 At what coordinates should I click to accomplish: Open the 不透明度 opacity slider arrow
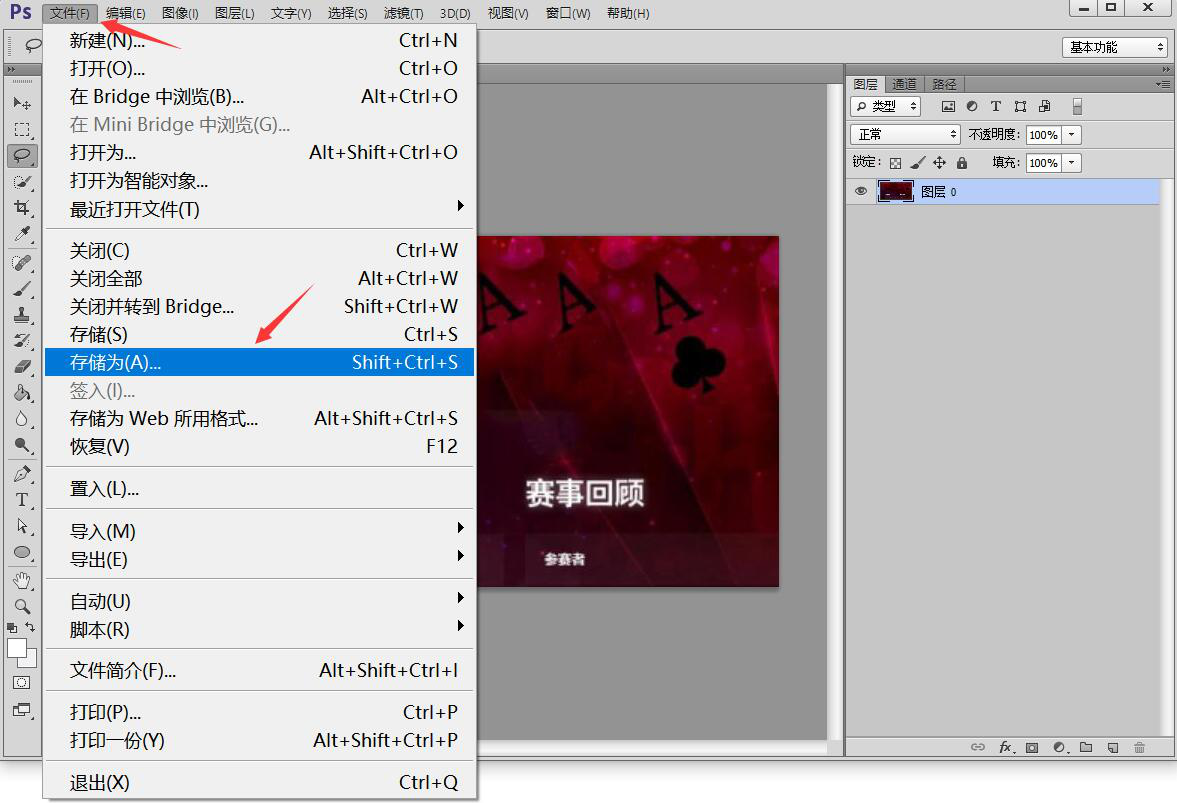click(1072, 134)
